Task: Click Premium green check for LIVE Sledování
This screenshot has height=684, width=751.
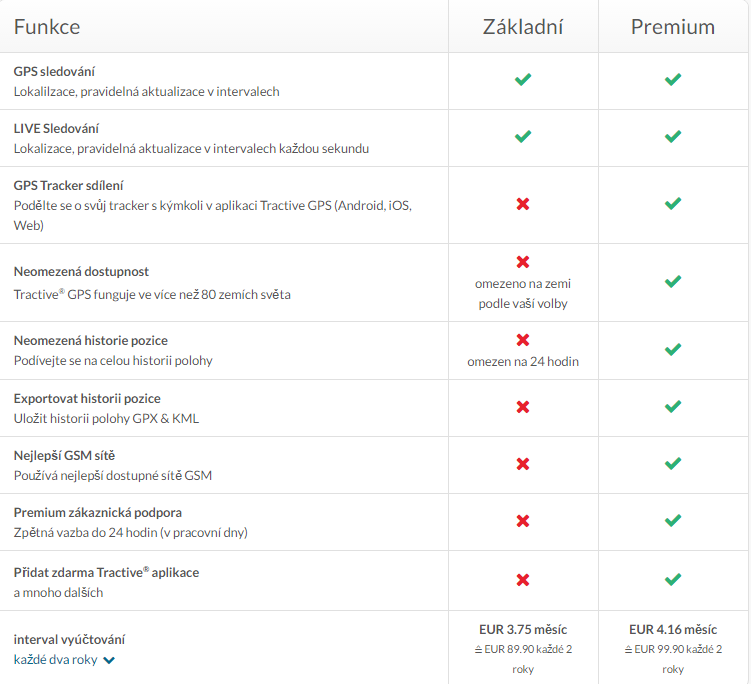Action: coord(673,136)
